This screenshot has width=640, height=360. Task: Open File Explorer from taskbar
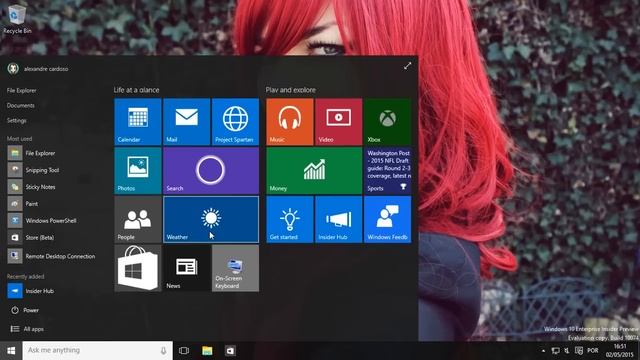[207, 351]
